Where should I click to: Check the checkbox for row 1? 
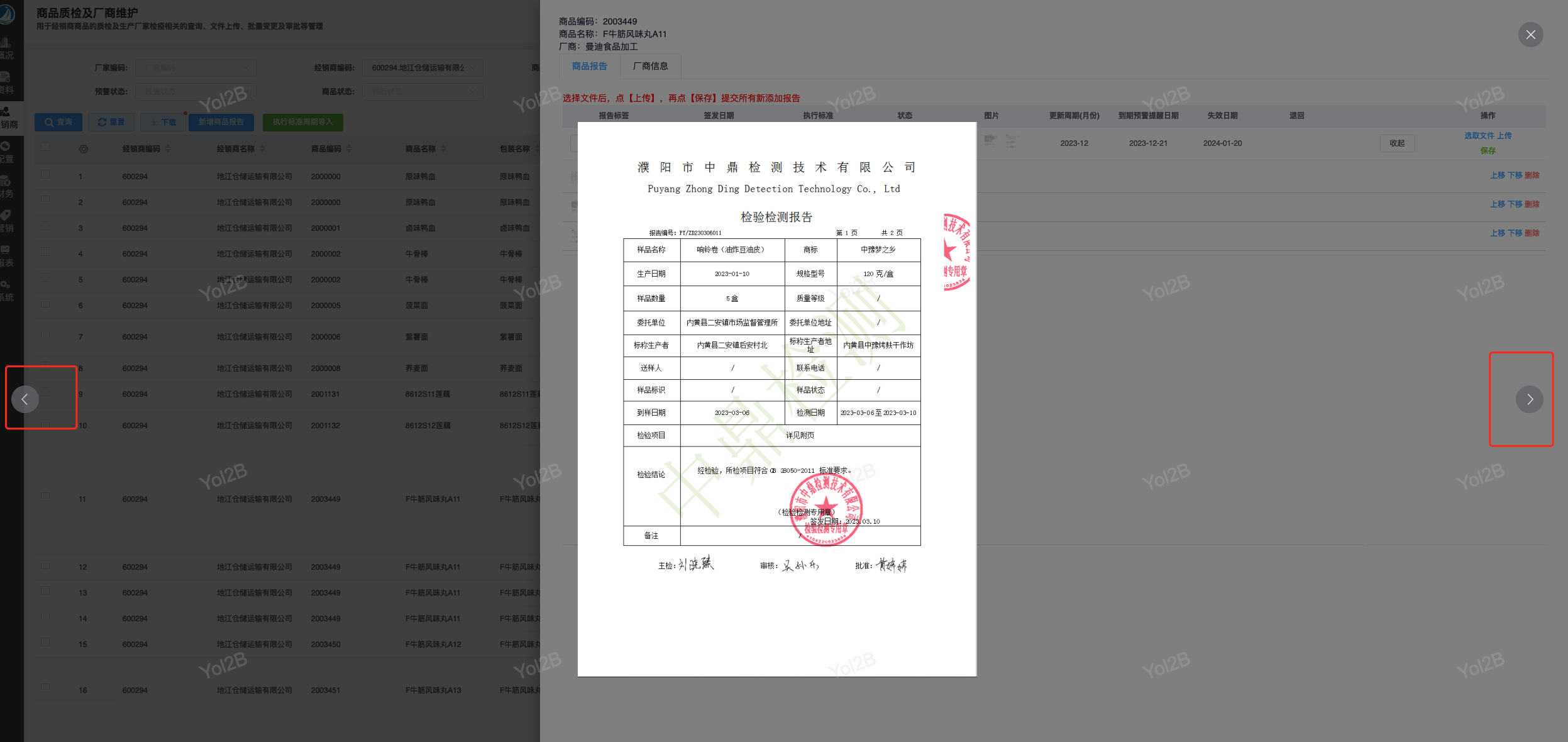pos(45,174)
